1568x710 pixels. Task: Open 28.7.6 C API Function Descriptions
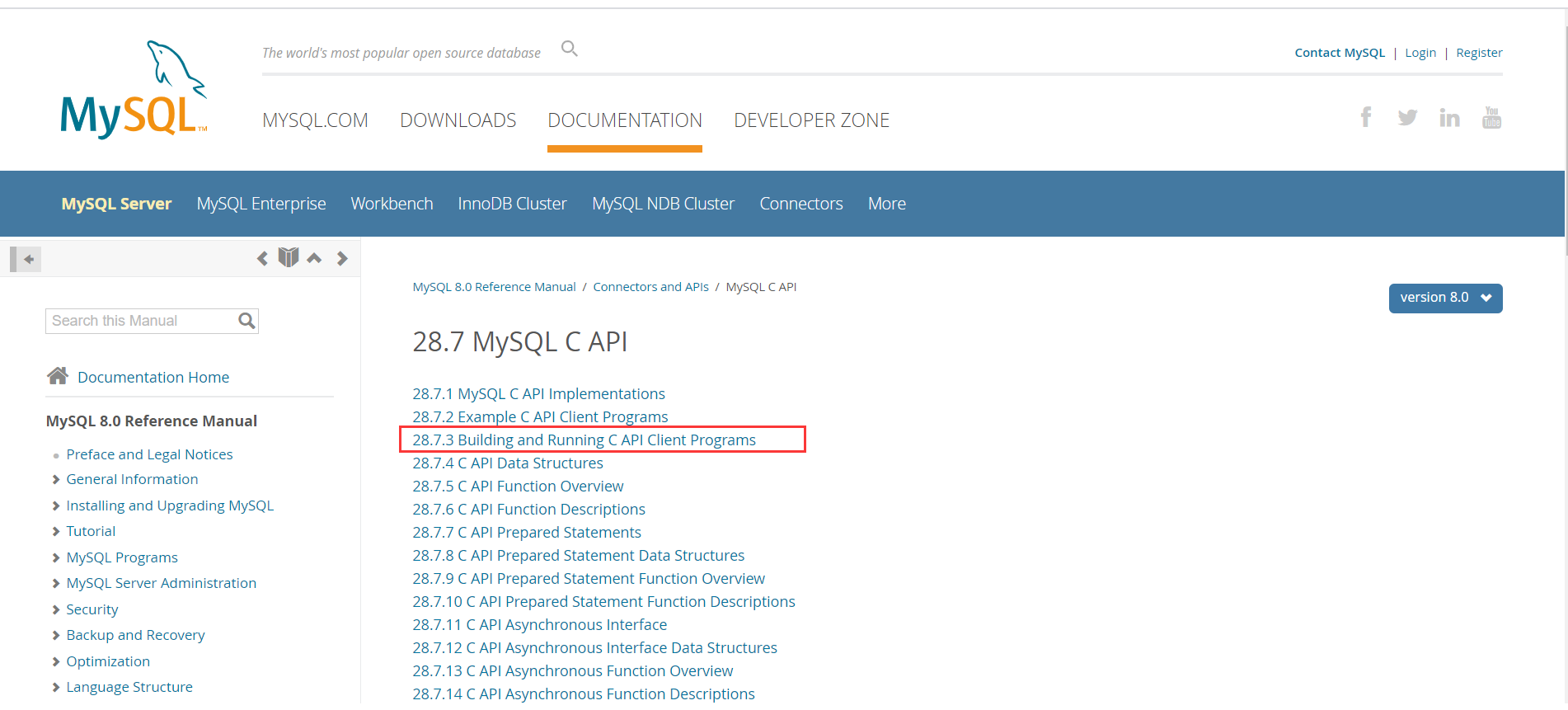coord(528,510)
